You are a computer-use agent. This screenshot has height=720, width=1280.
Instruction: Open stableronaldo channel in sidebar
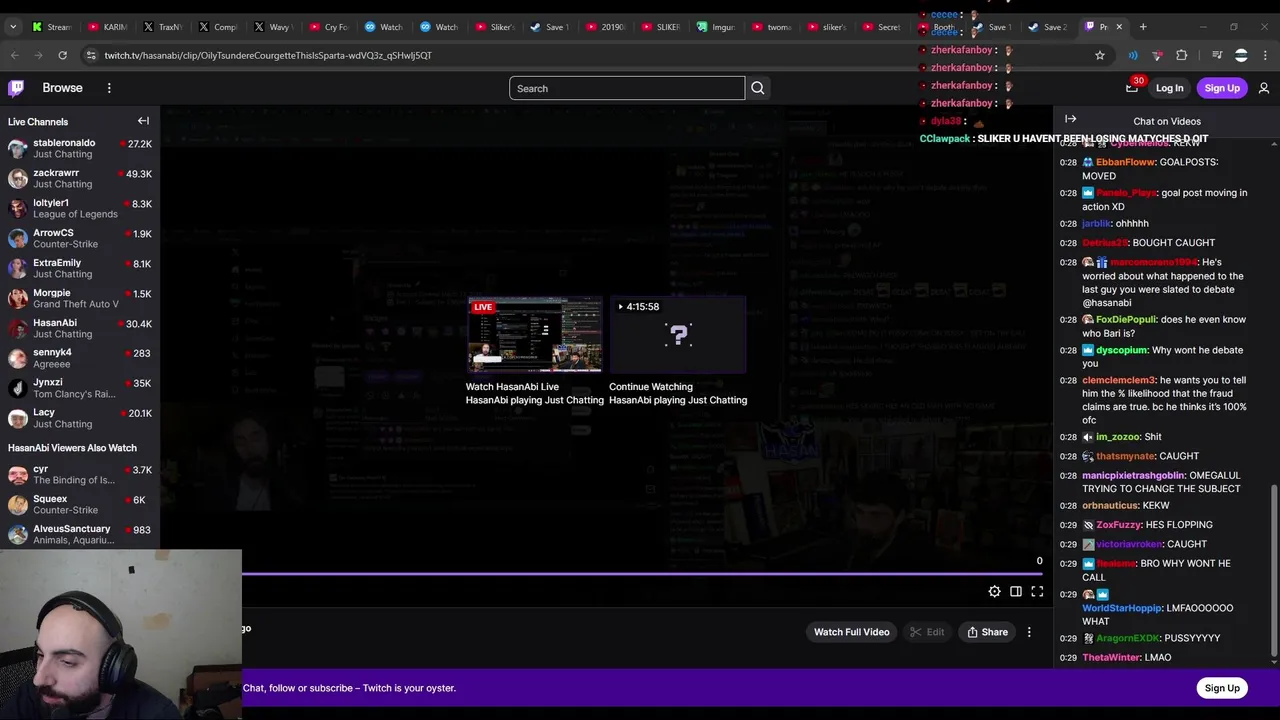point(80,148)
